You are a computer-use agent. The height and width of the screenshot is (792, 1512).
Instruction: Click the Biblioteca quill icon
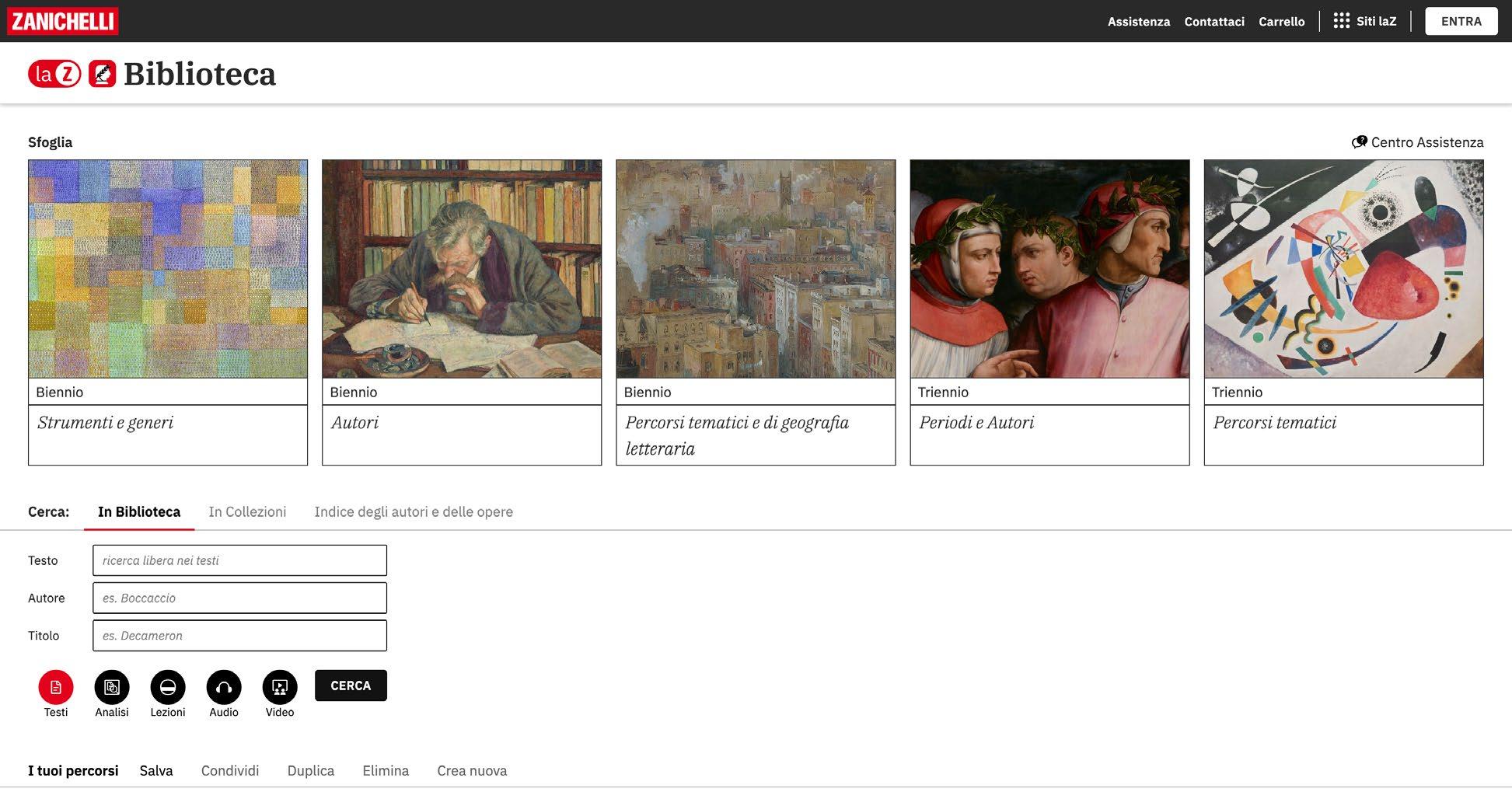tap(102, 74)
